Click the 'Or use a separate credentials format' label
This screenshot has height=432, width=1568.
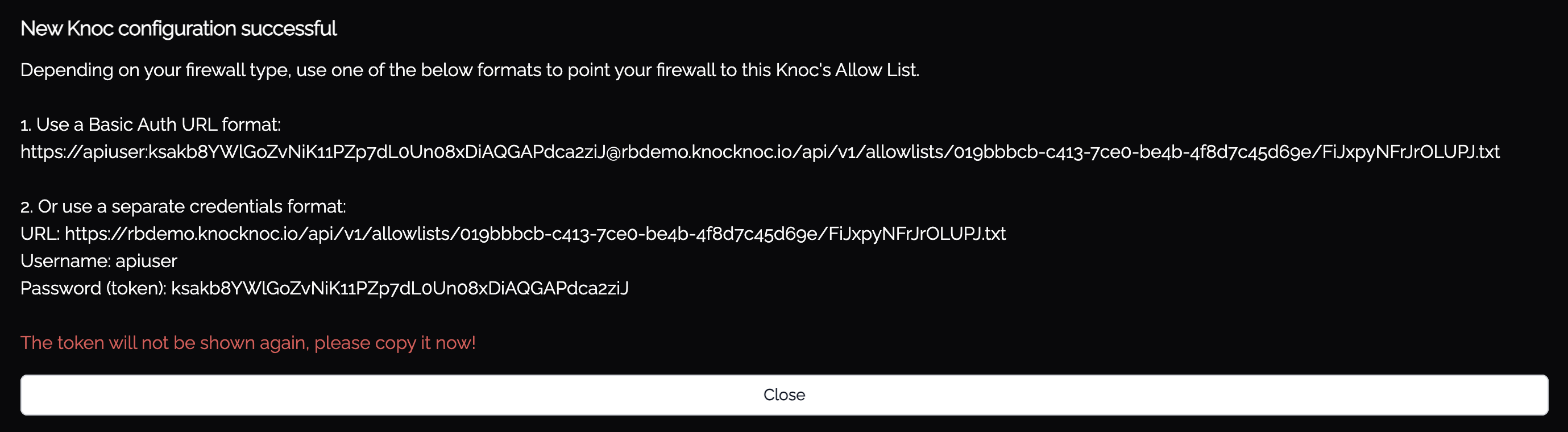pyautogui.click(x=191, y=207)
